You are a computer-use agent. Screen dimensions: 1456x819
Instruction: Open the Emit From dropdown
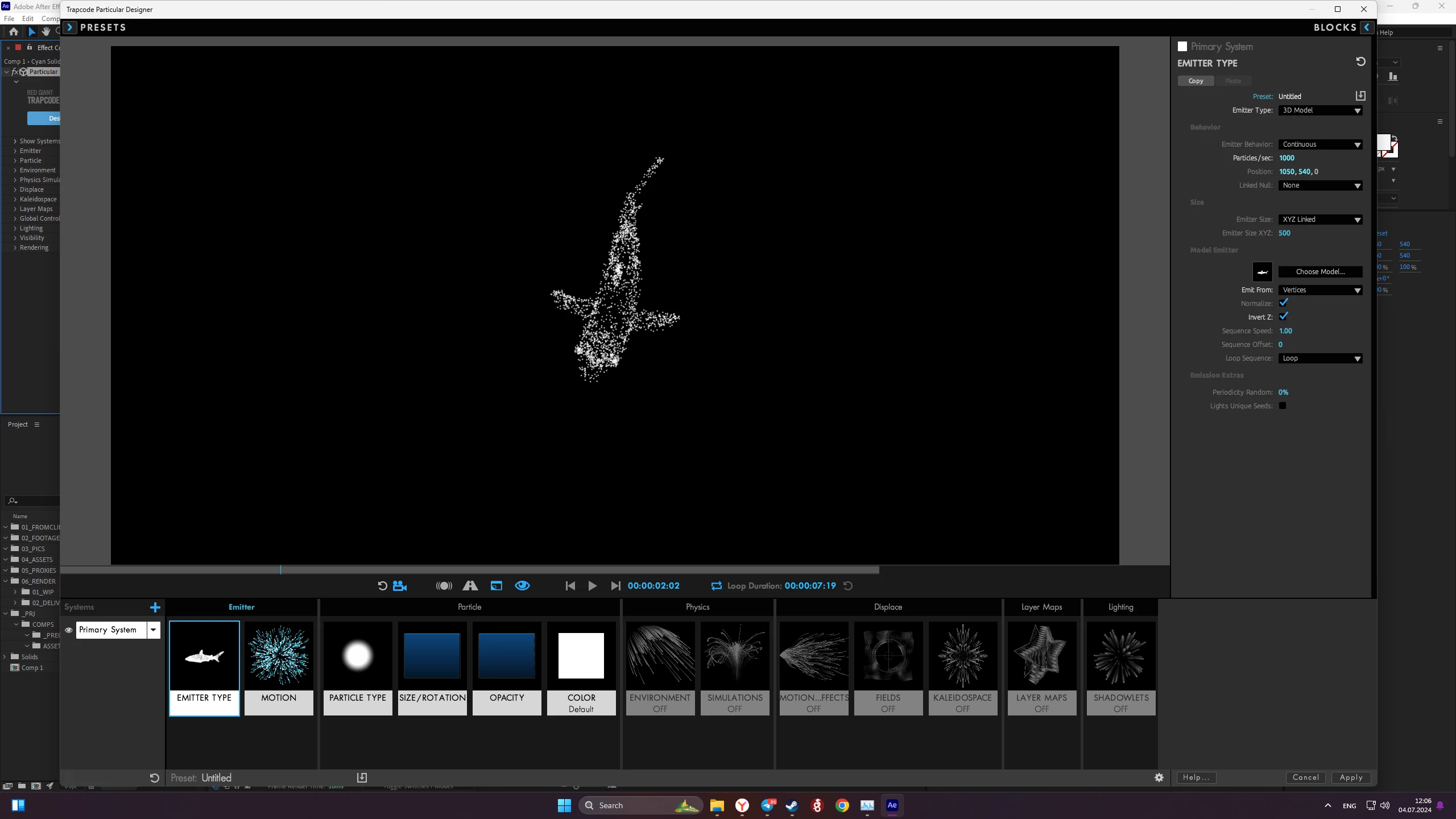point(1320,290)
